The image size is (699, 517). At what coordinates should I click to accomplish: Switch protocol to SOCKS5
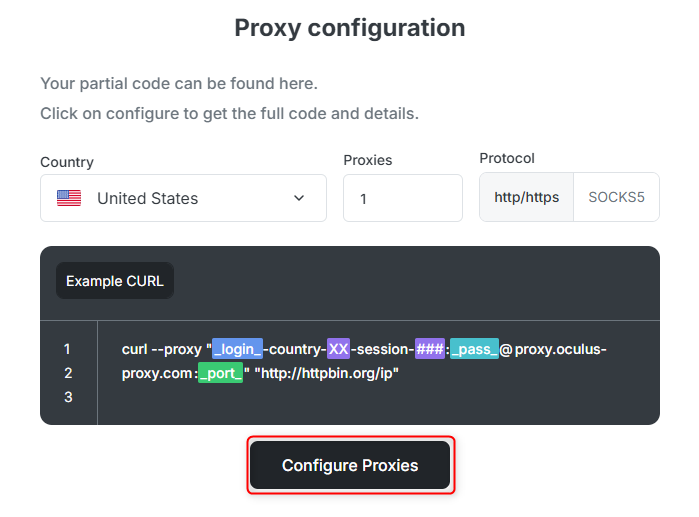(616, 197)
